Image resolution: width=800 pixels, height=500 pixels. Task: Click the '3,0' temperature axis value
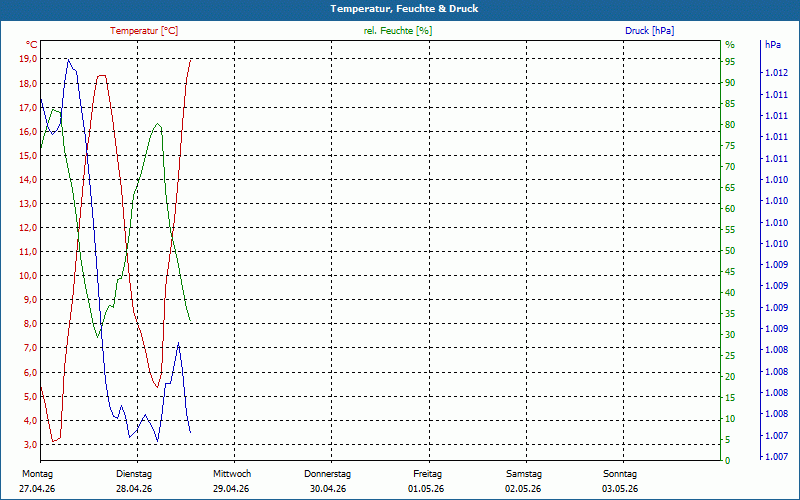[30, 444]
